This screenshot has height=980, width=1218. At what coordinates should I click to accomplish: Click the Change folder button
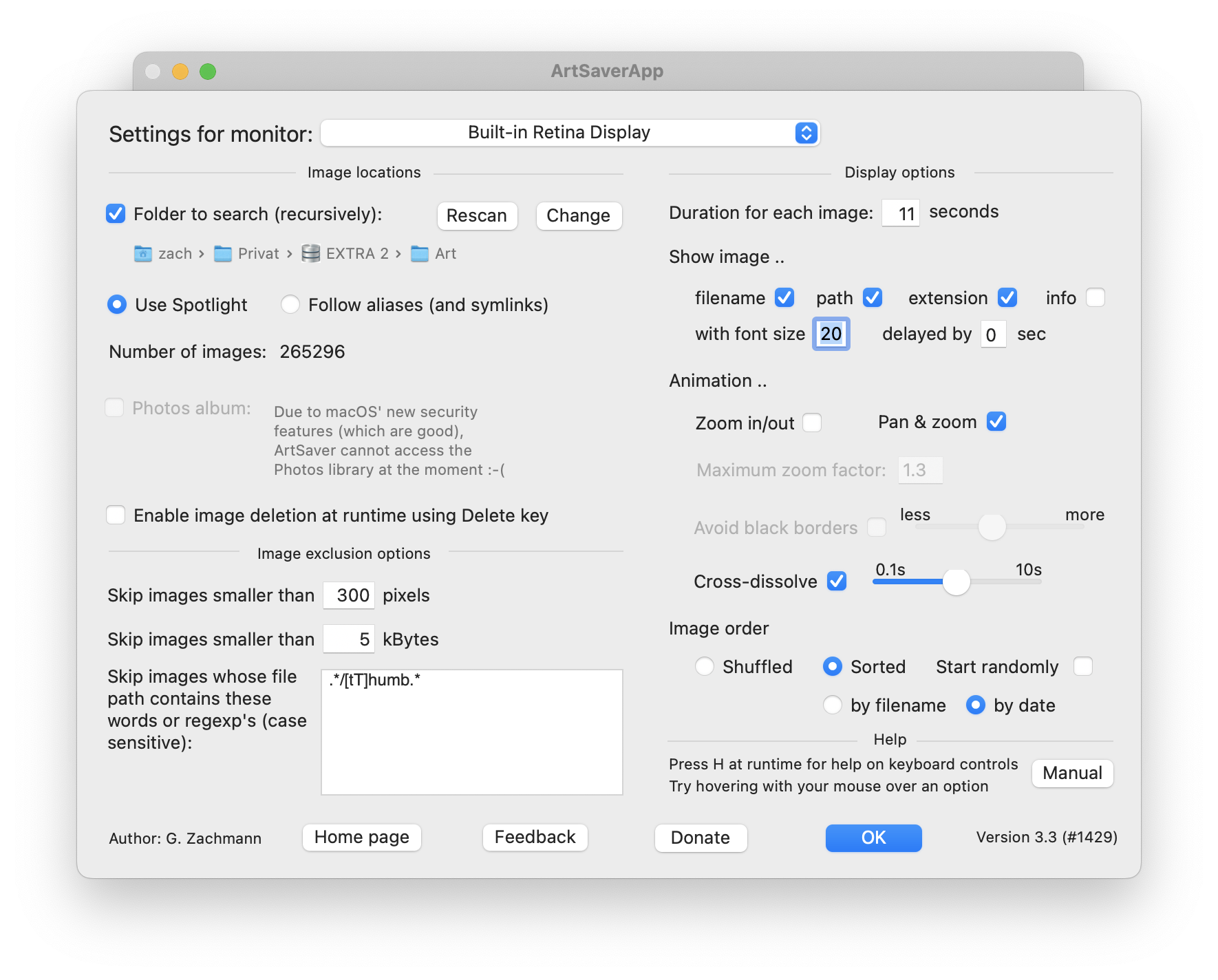[579, 215]
